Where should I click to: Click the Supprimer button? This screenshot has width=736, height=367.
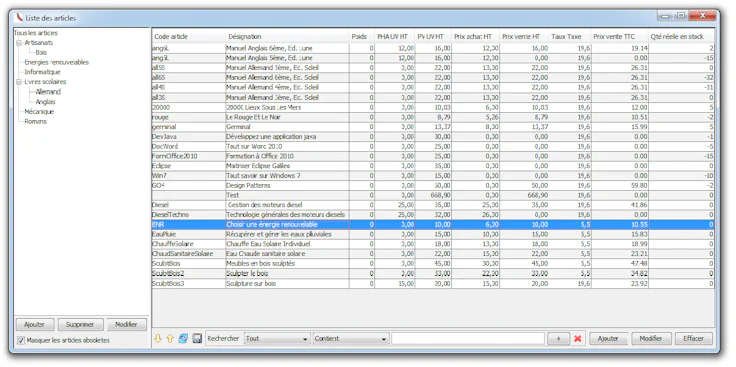(x=80, y=324)
